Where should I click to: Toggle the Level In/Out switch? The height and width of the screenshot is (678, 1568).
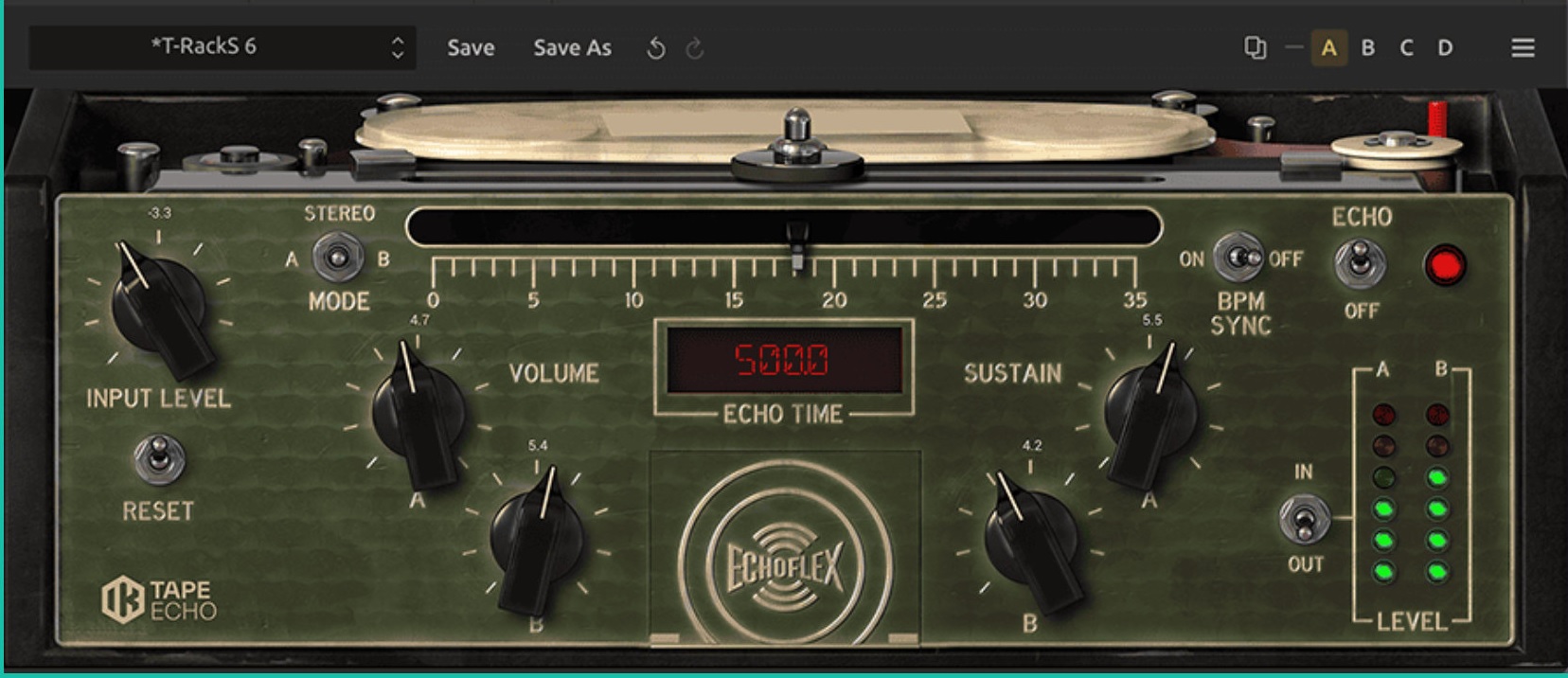click(x=1305, y=519)
